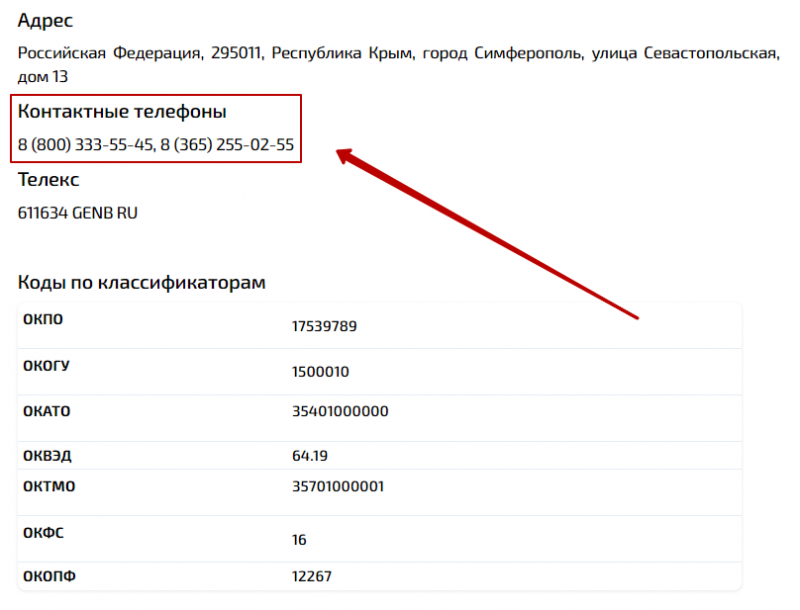Click the highlighted red phone numbers box

point(155,128)
